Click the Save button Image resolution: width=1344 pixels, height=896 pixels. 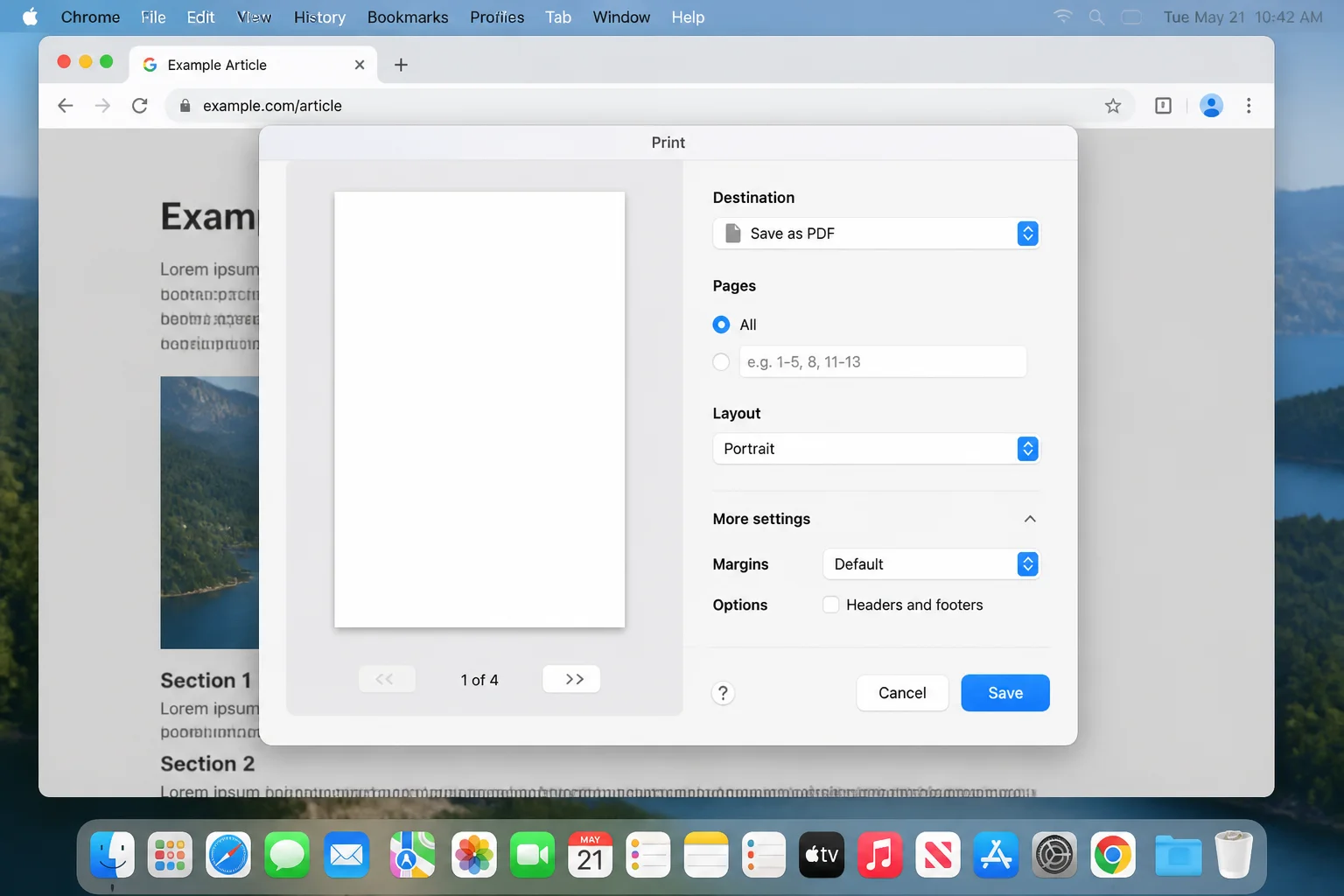tap(1005, 693)
